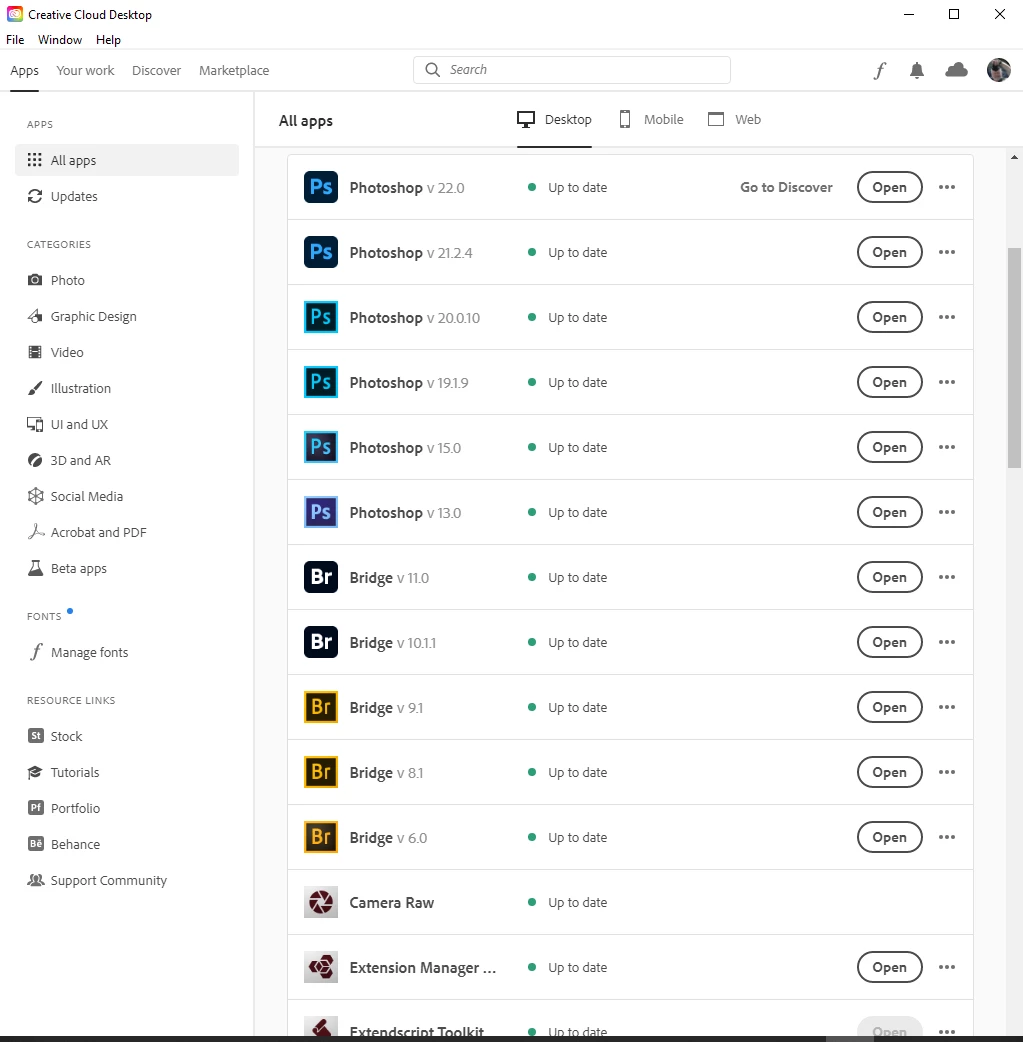This screenshot has height=1042, width=1023.
Task: Open more options for Photoshop v 20.0.10
Action: point(947,317)
